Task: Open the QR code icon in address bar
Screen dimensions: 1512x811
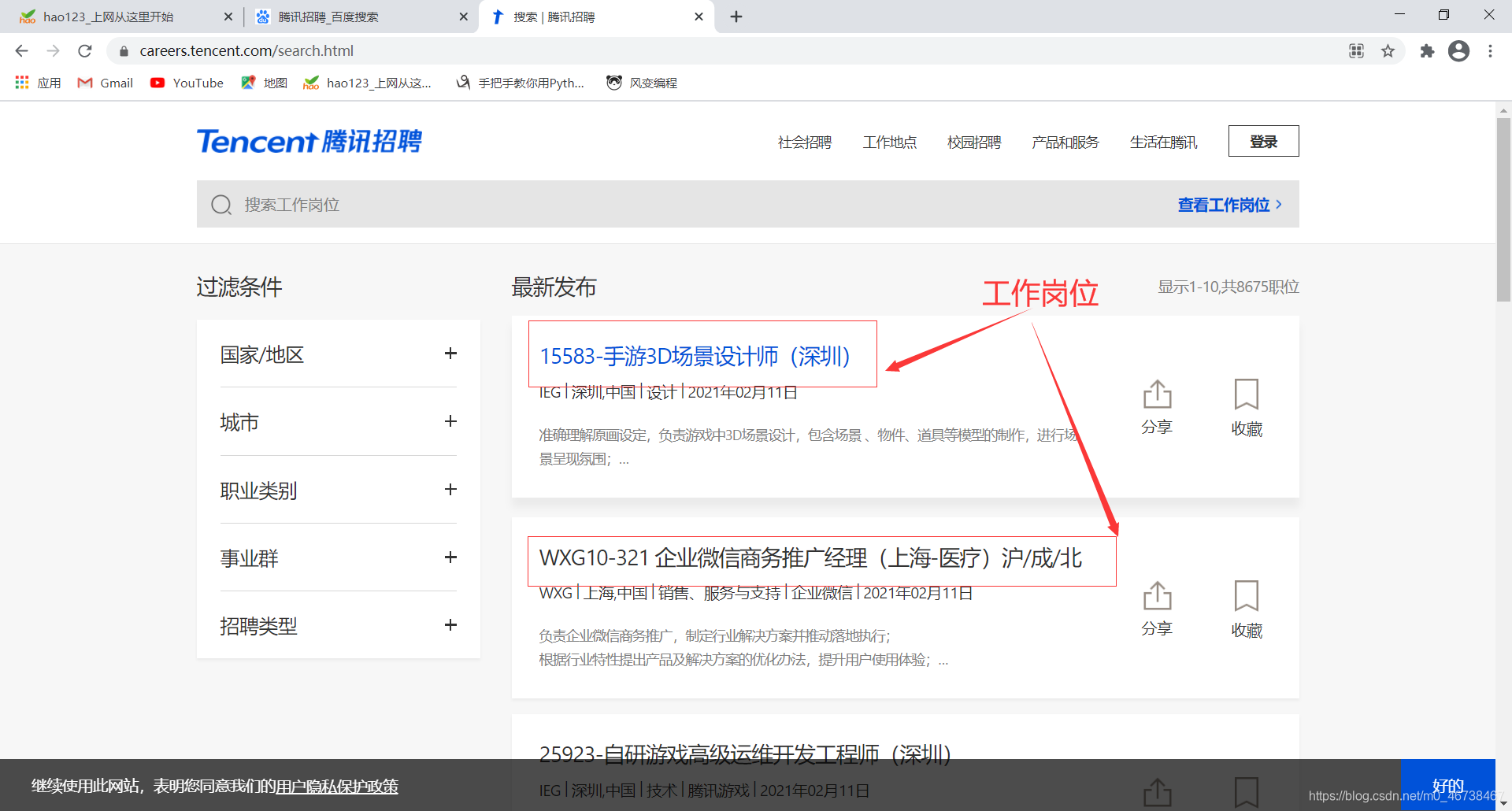Action: [1356, 51]
